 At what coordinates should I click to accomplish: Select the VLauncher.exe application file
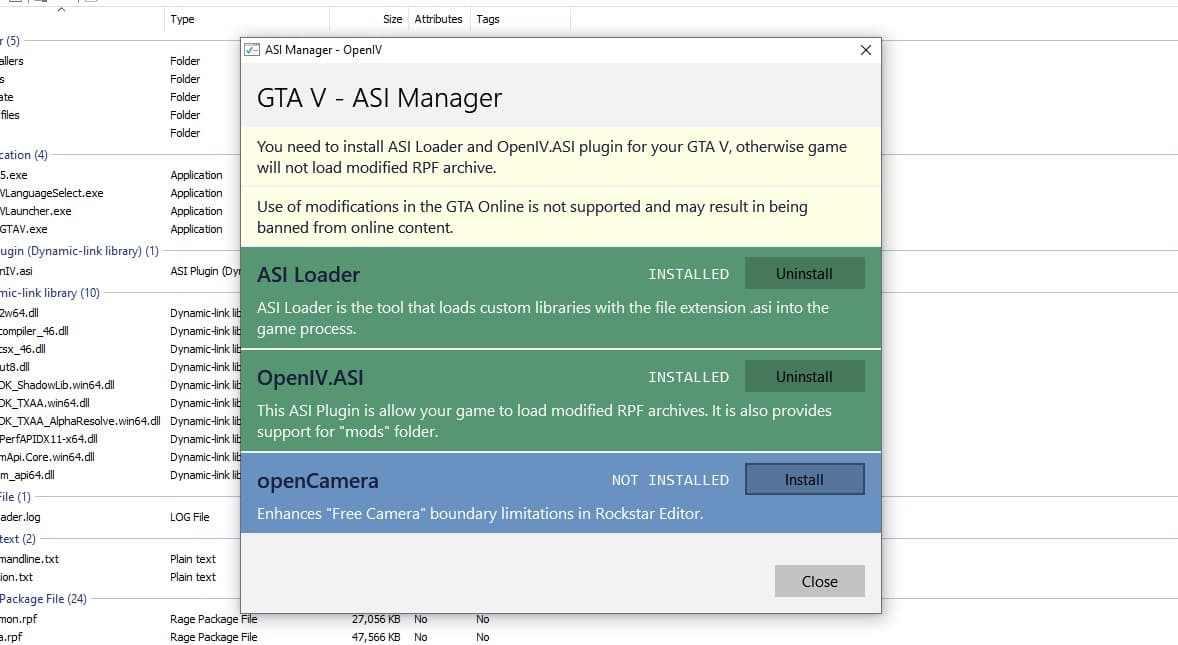[x=35, y=211]
